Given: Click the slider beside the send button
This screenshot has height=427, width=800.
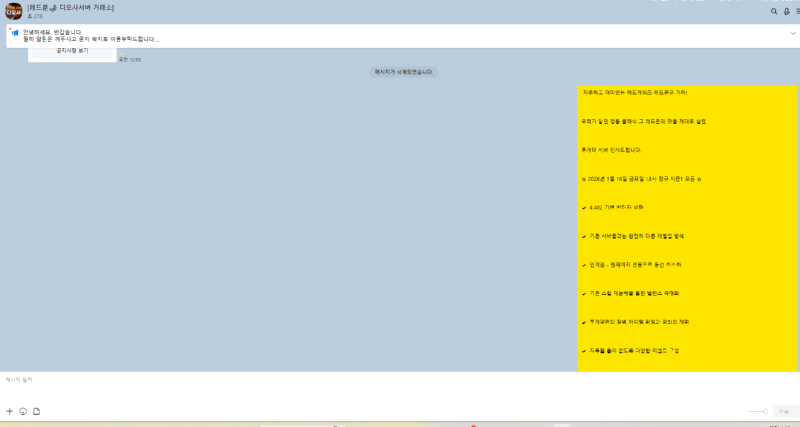Looking at the screenshot, I should pos(757,411).
